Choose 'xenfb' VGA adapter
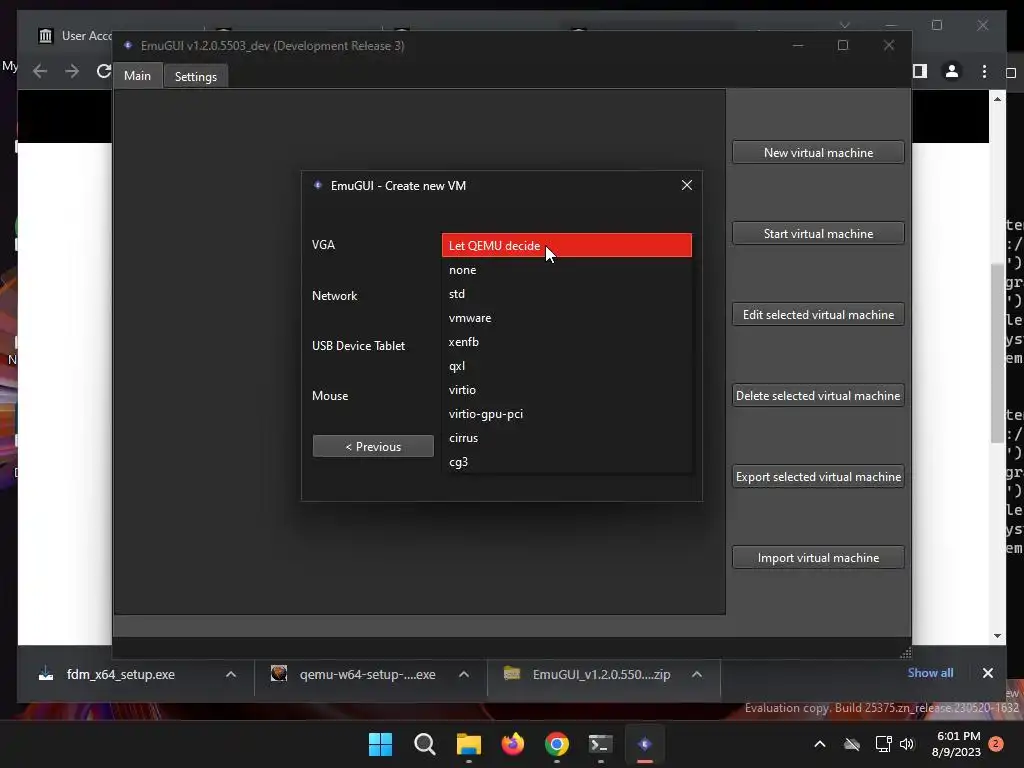This screenshot has height=768, width=1024. point(566,342)
